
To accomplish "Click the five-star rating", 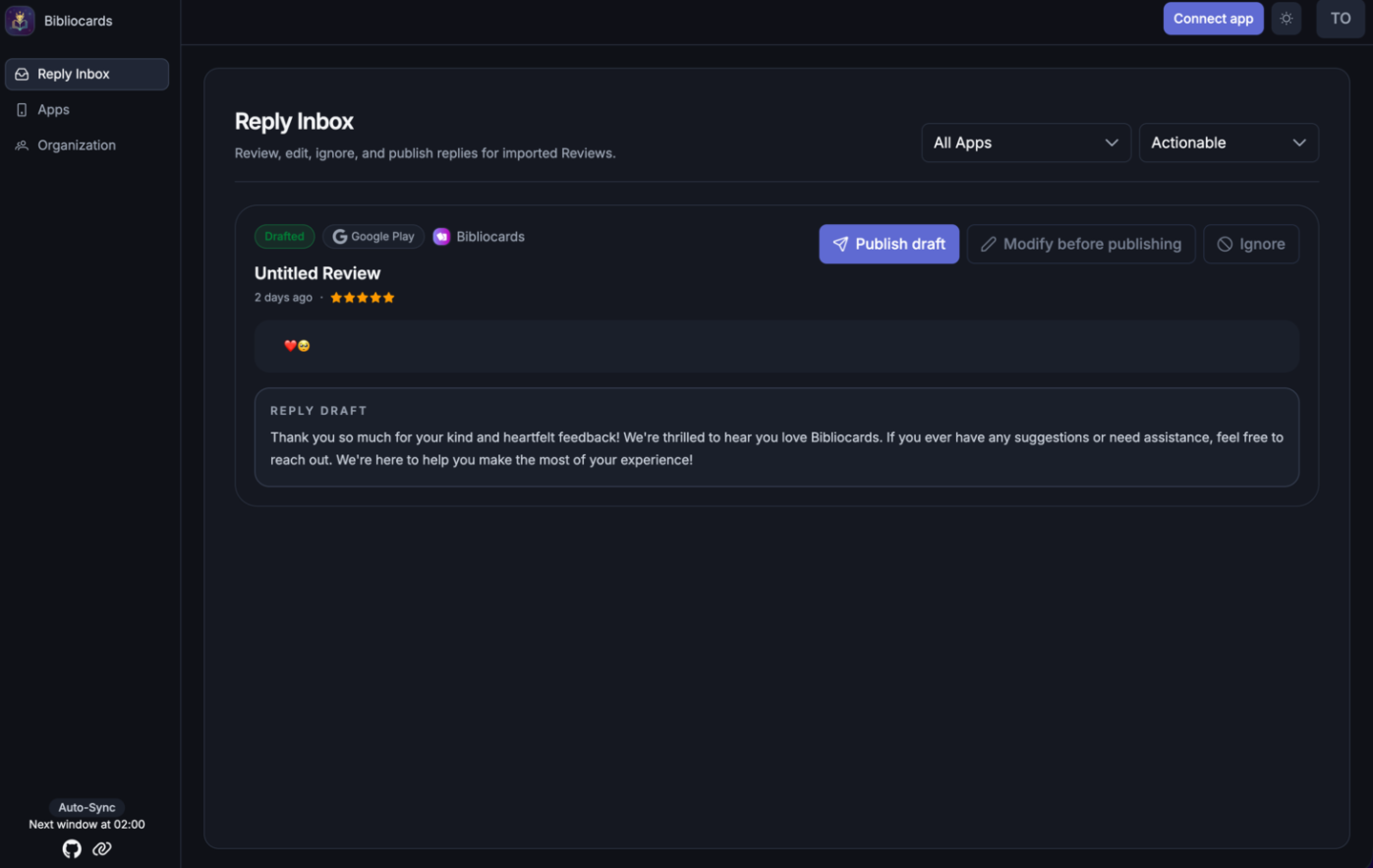I will point(363,298).
